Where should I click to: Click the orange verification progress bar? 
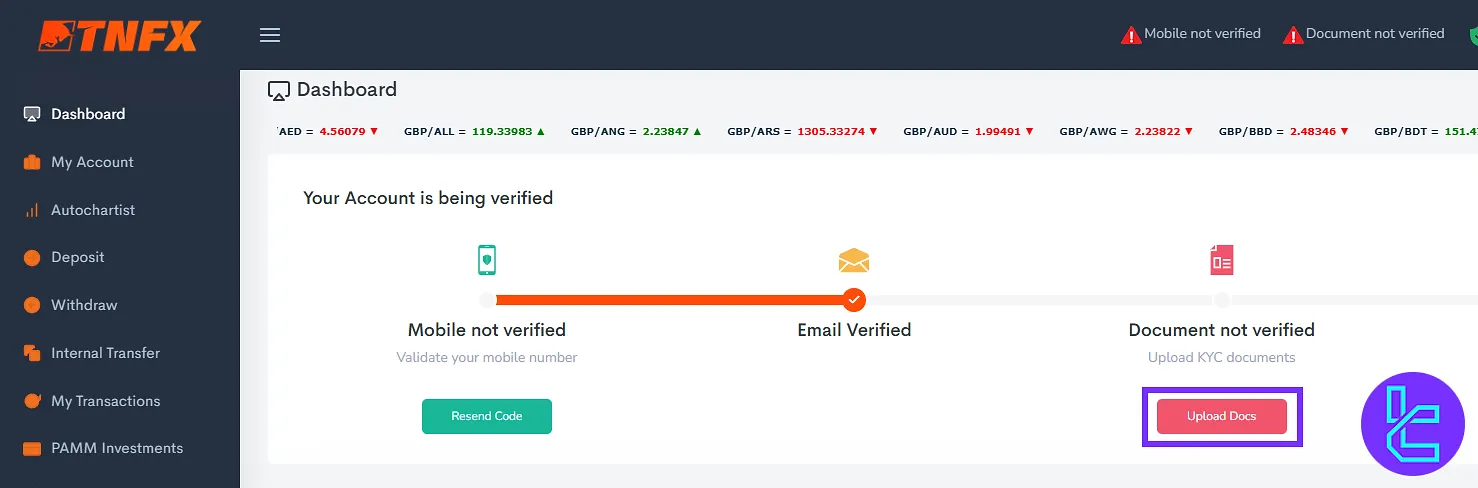pyautogui.click(x=669, y=299)
